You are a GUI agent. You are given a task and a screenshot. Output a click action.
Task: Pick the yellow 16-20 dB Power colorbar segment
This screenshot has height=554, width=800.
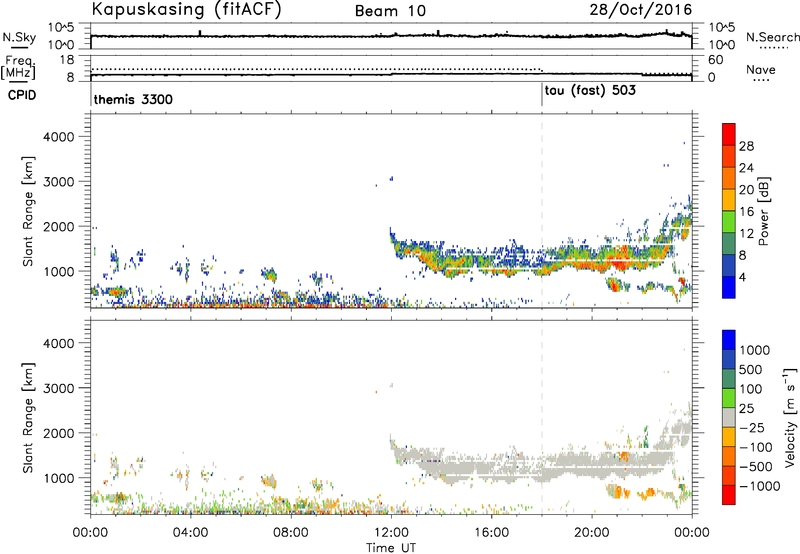click(x=729, y=199)
